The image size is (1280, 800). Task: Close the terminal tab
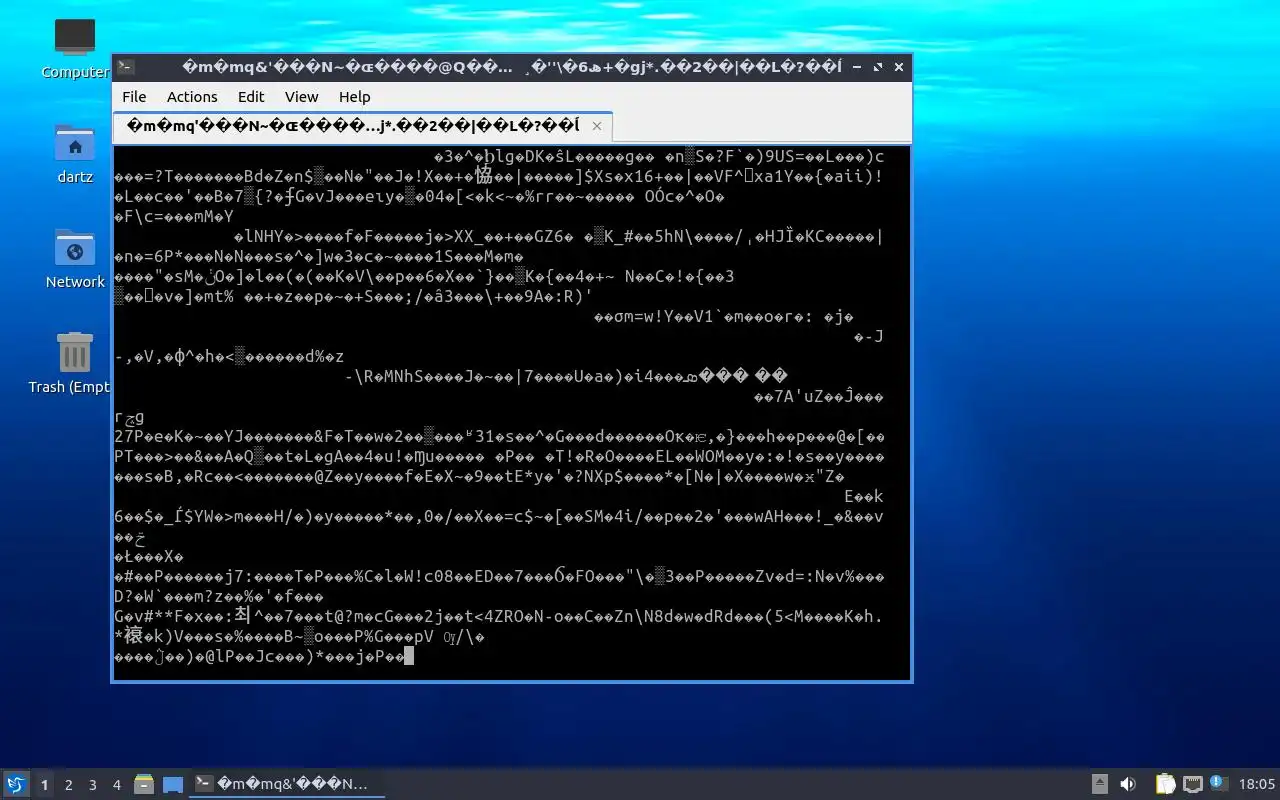[597, 126]
